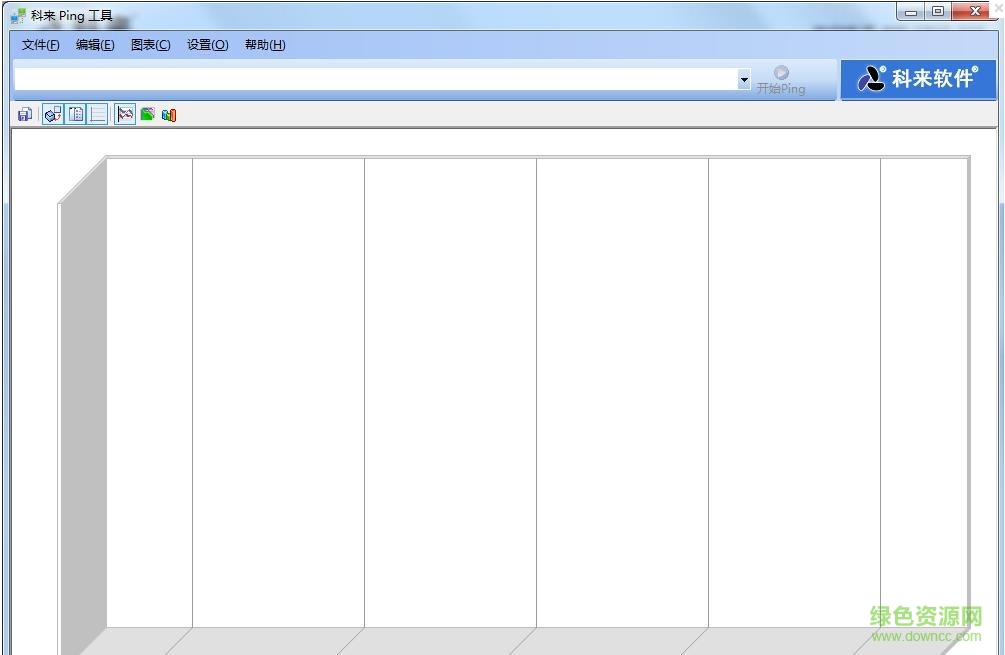Select the green area chart type icon
The width and height of the screenshot is (1005, 655).
(x=147, y=115)
